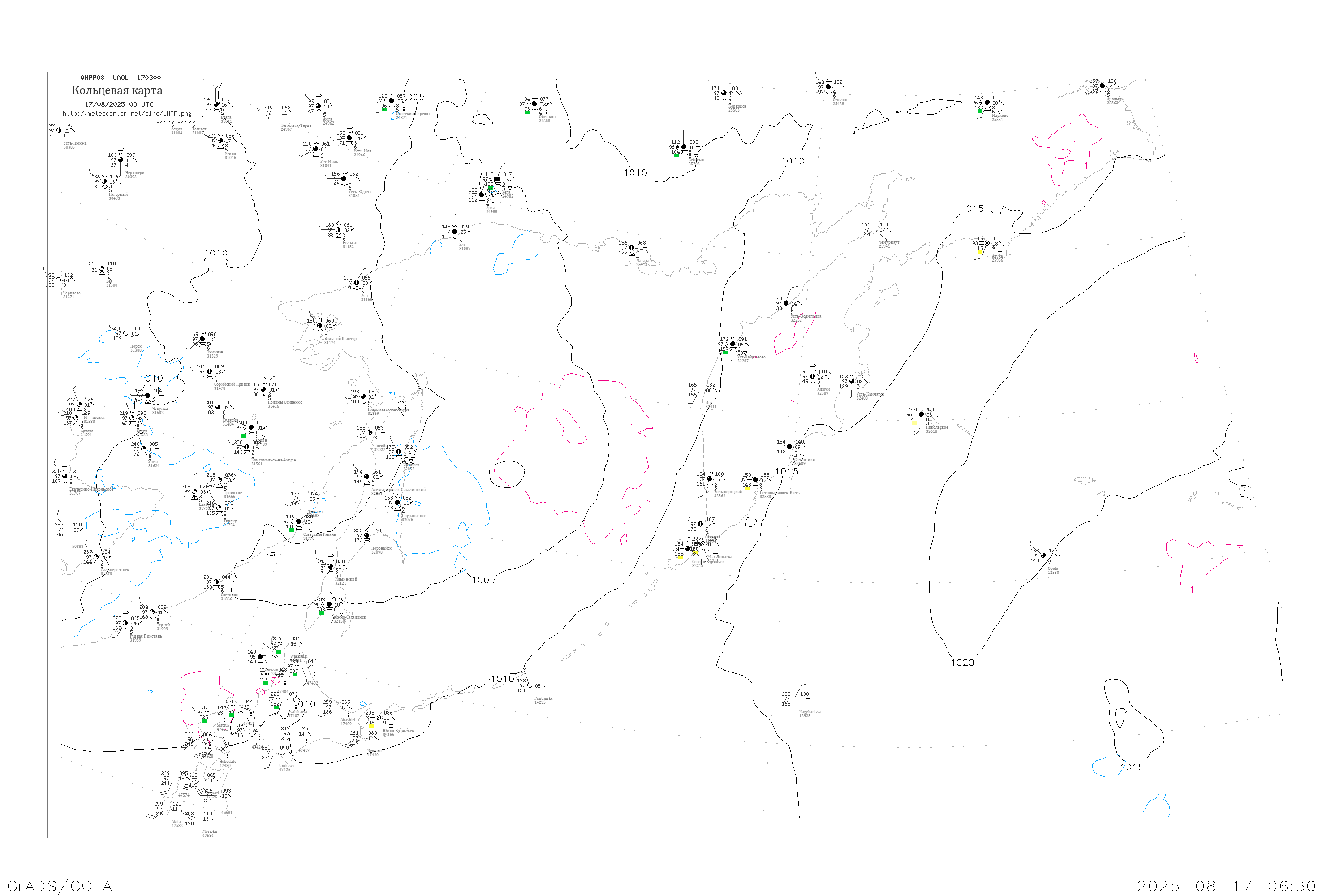Click the 2025-08-17-06:30 timestamp
This screenshot has width=1344, height=896.
coord(1226,886)
